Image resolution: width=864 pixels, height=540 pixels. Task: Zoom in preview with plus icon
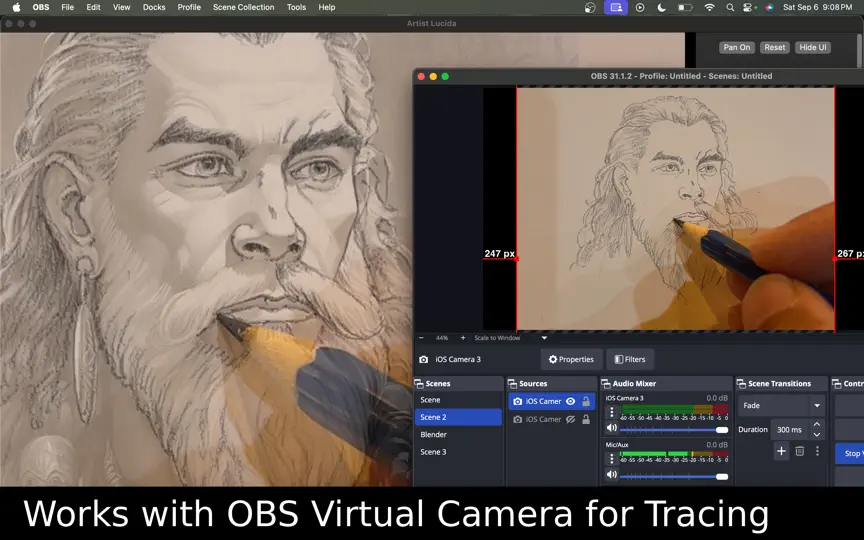tap(463, 338)
